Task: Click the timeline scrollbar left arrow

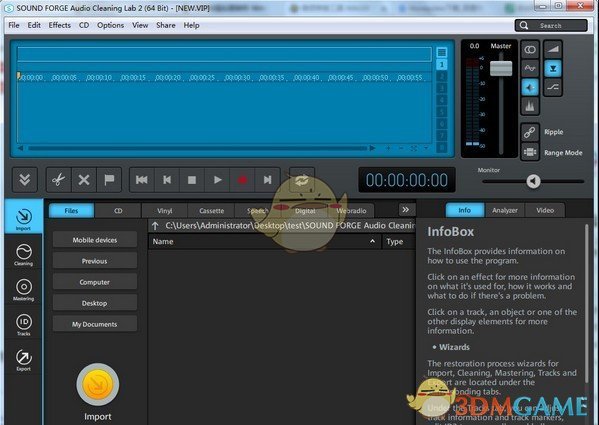Action: [x=20, y=148]
